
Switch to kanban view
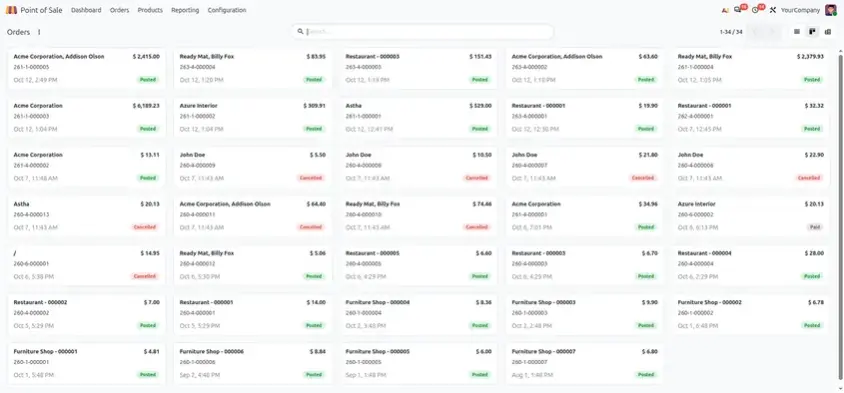coord(812,32)
